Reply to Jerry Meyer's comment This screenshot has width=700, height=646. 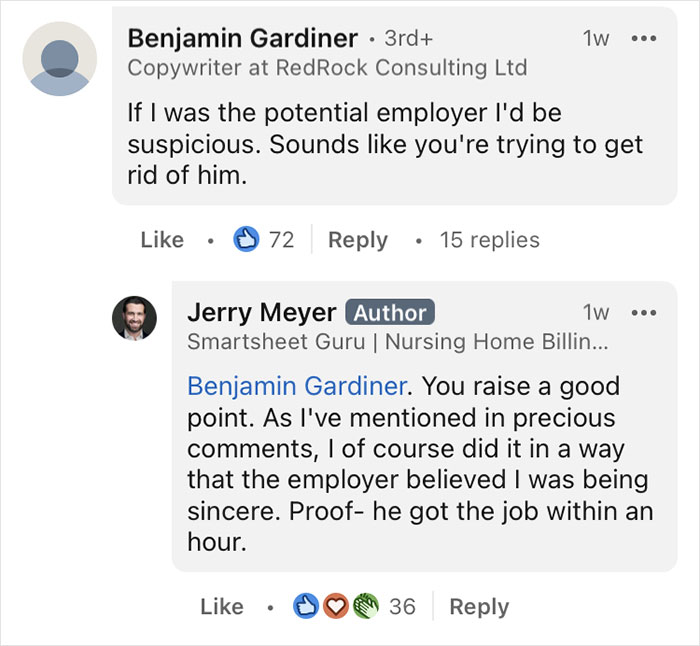point(479,606)
